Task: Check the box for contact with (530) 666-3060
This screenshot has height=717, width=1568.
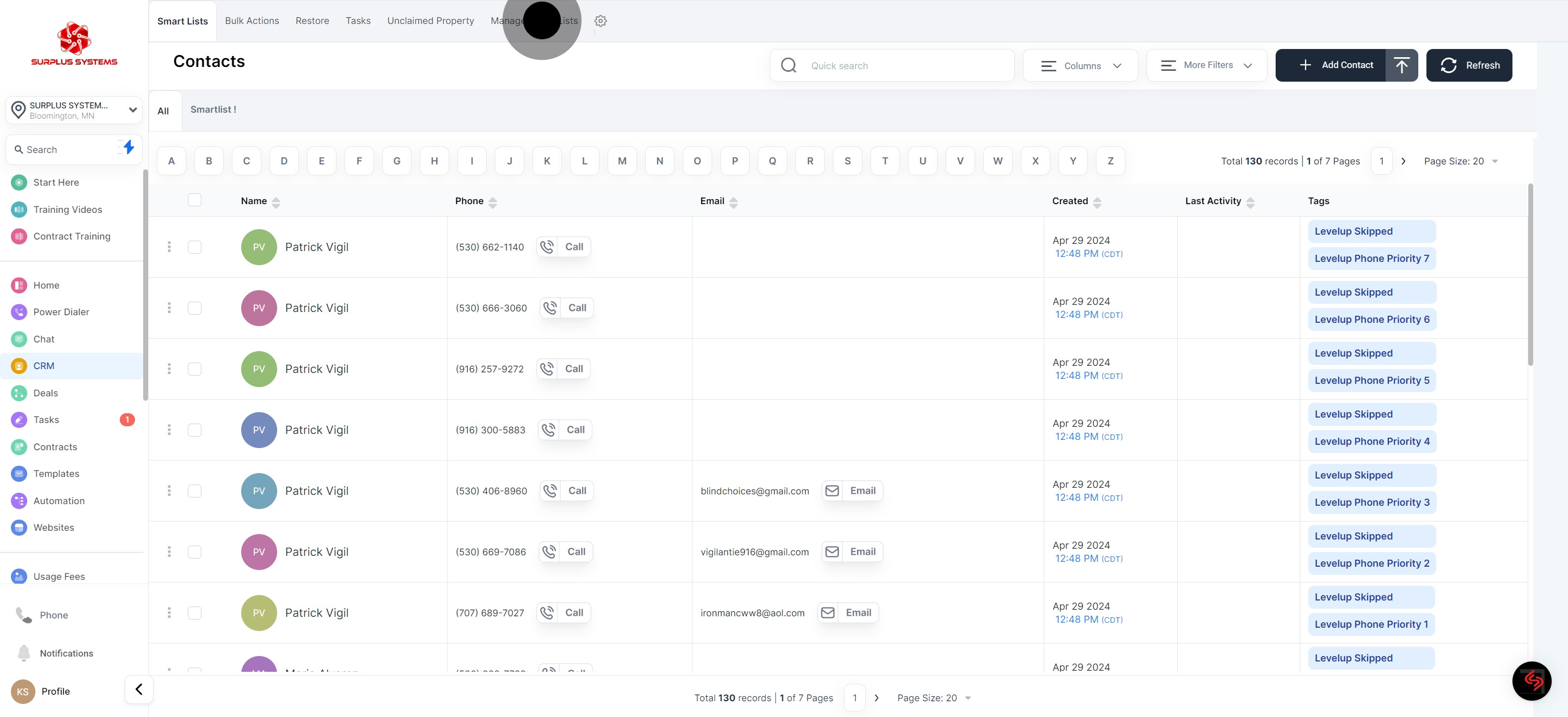Action: pyautogui.click(x=195, y=308)
